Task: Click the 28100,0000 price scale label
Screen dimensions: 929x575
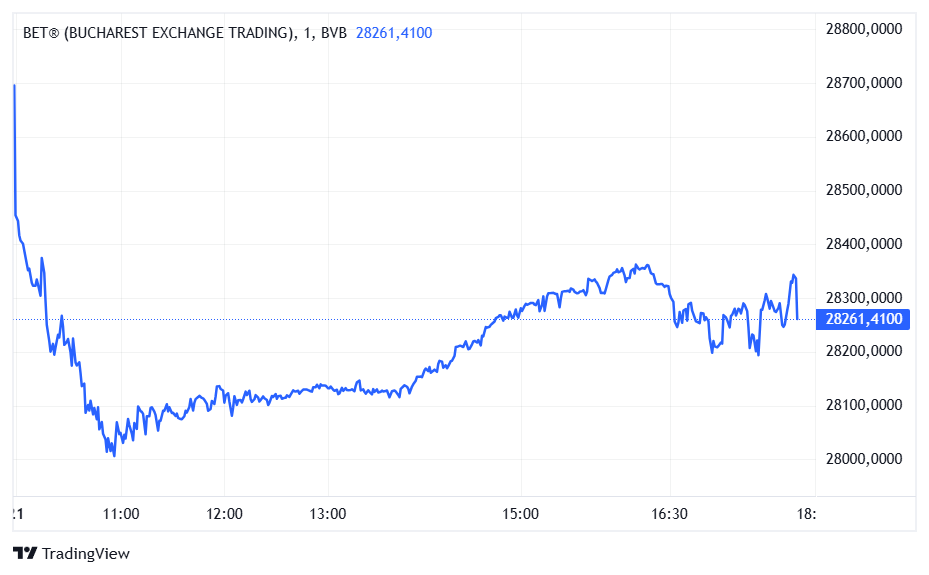Action: point(861,405)
